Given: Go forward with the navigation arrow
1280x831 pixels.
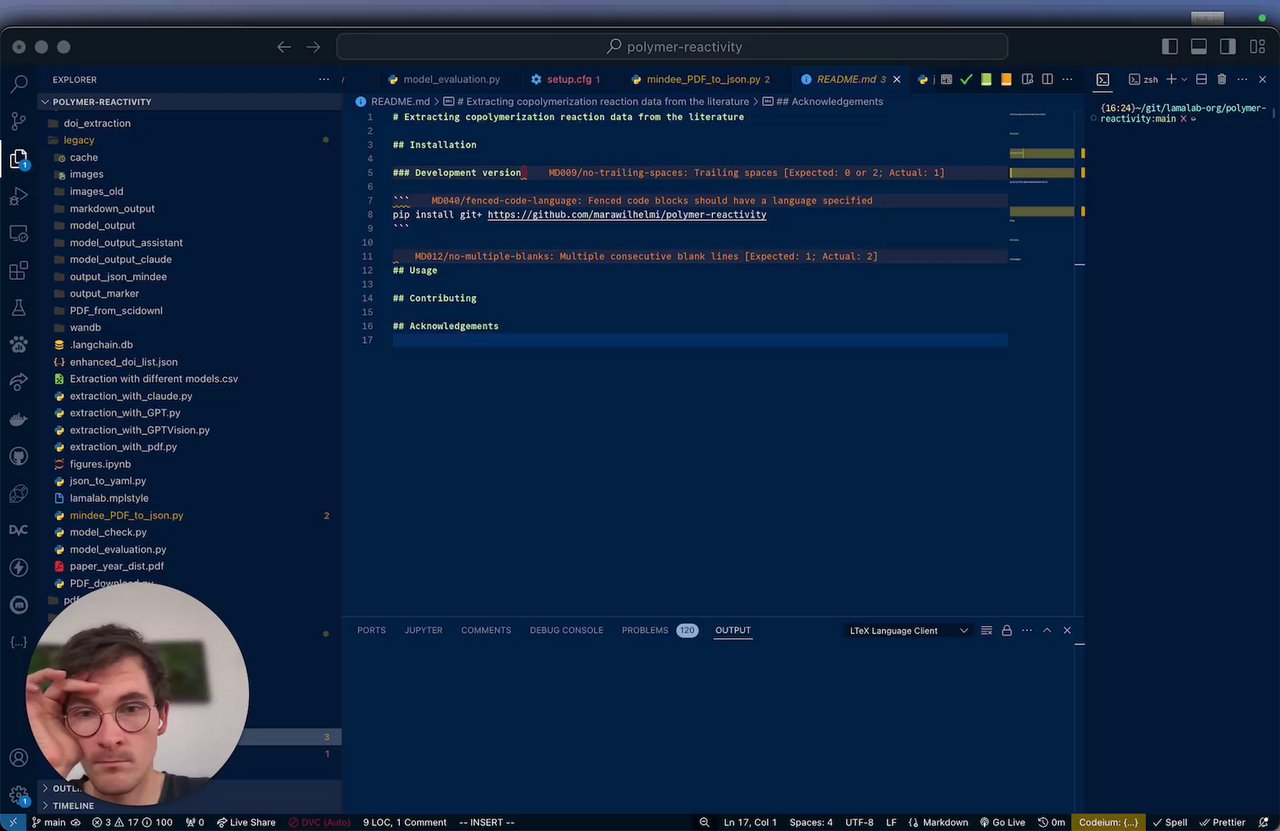Looking at the screenshot, I should coord(313,47).
